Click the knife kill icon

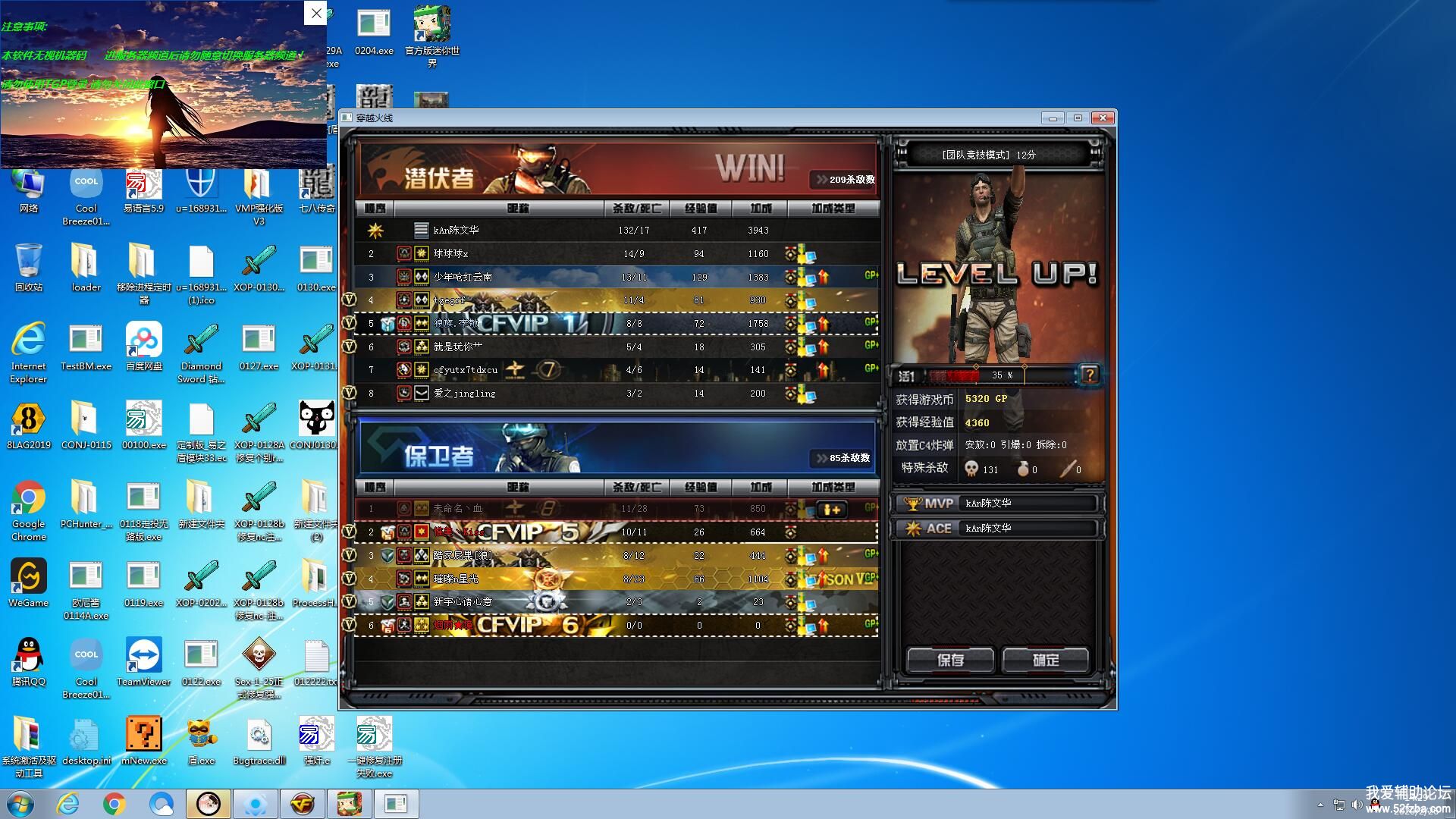tap(1068, 469)
